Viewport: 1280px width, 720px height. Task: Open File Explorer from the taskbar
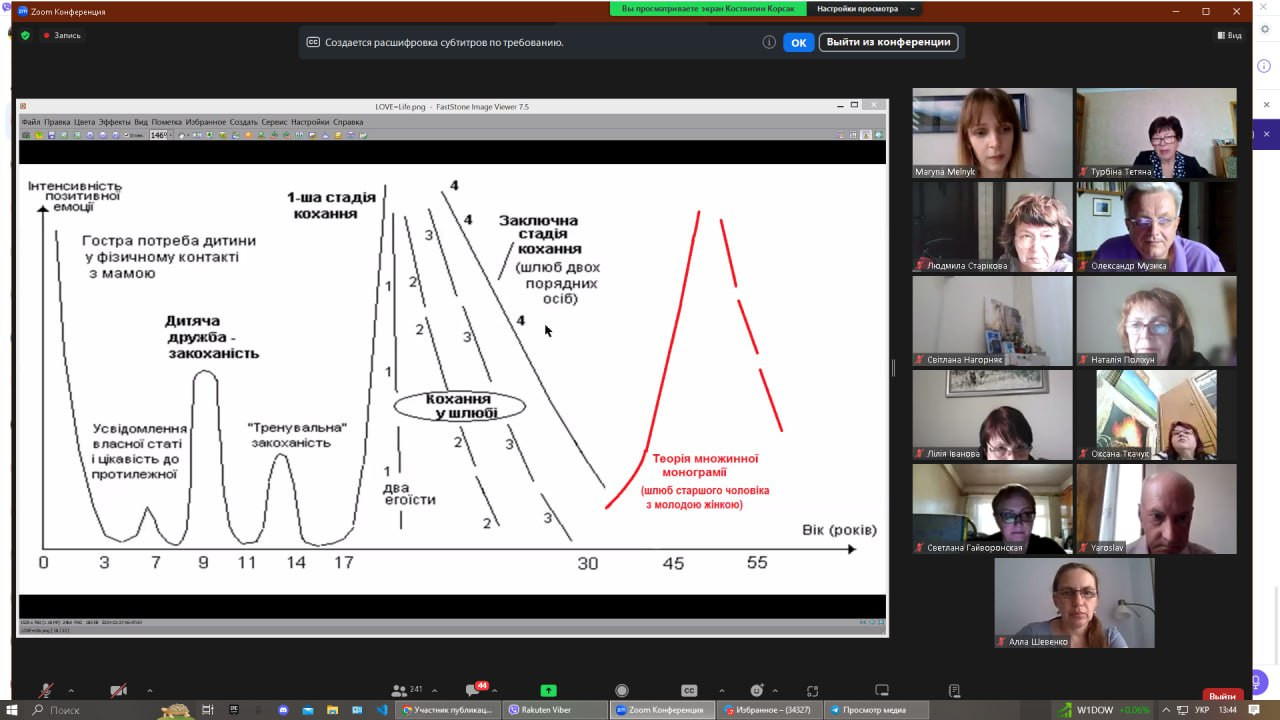332,710
